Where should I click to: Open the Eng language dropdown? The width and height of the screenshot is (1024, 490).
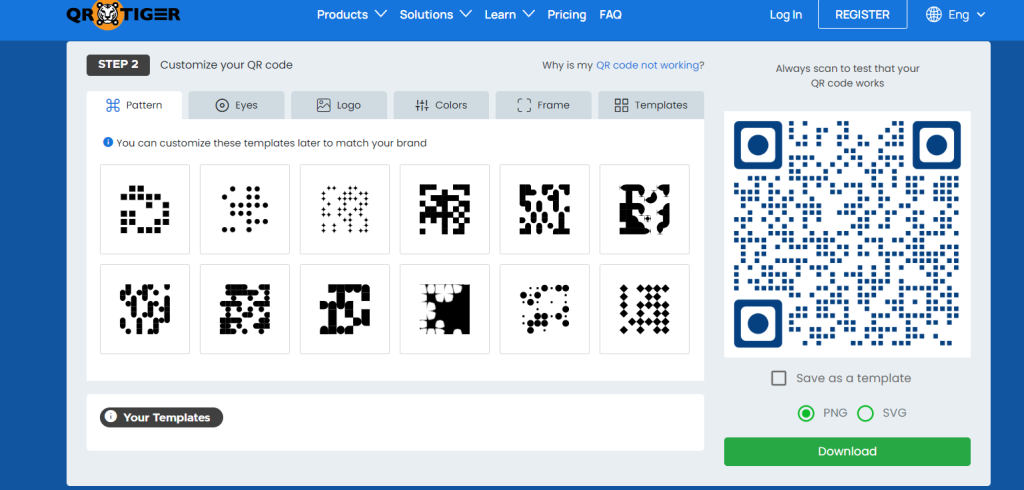tap(955, 14)
